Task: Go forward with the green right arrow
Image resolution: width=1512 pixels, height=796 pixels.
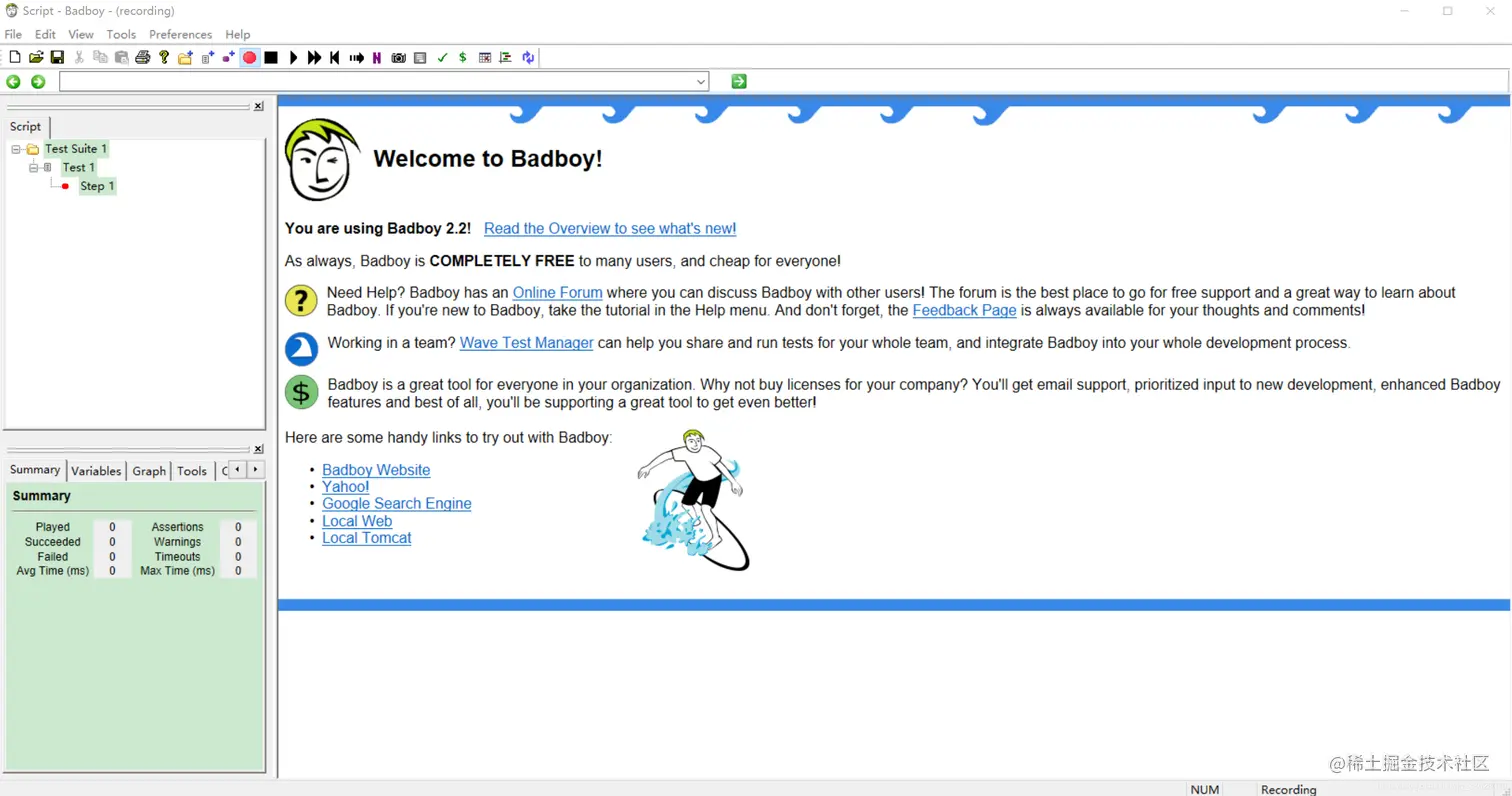Action: click(38, 82)
